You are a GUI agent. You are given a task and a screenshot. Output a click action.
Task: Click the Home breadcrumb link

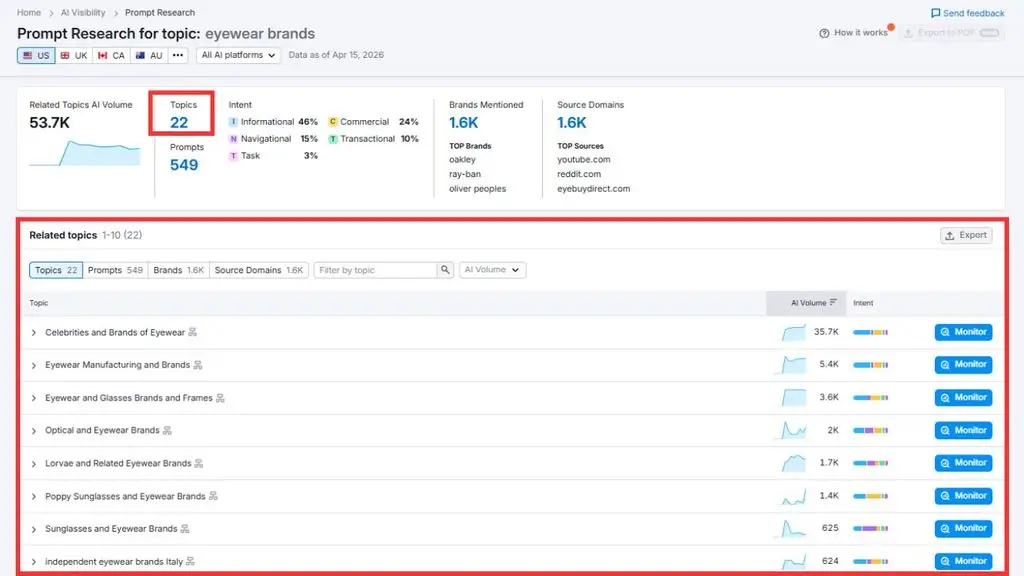[29, 12]
